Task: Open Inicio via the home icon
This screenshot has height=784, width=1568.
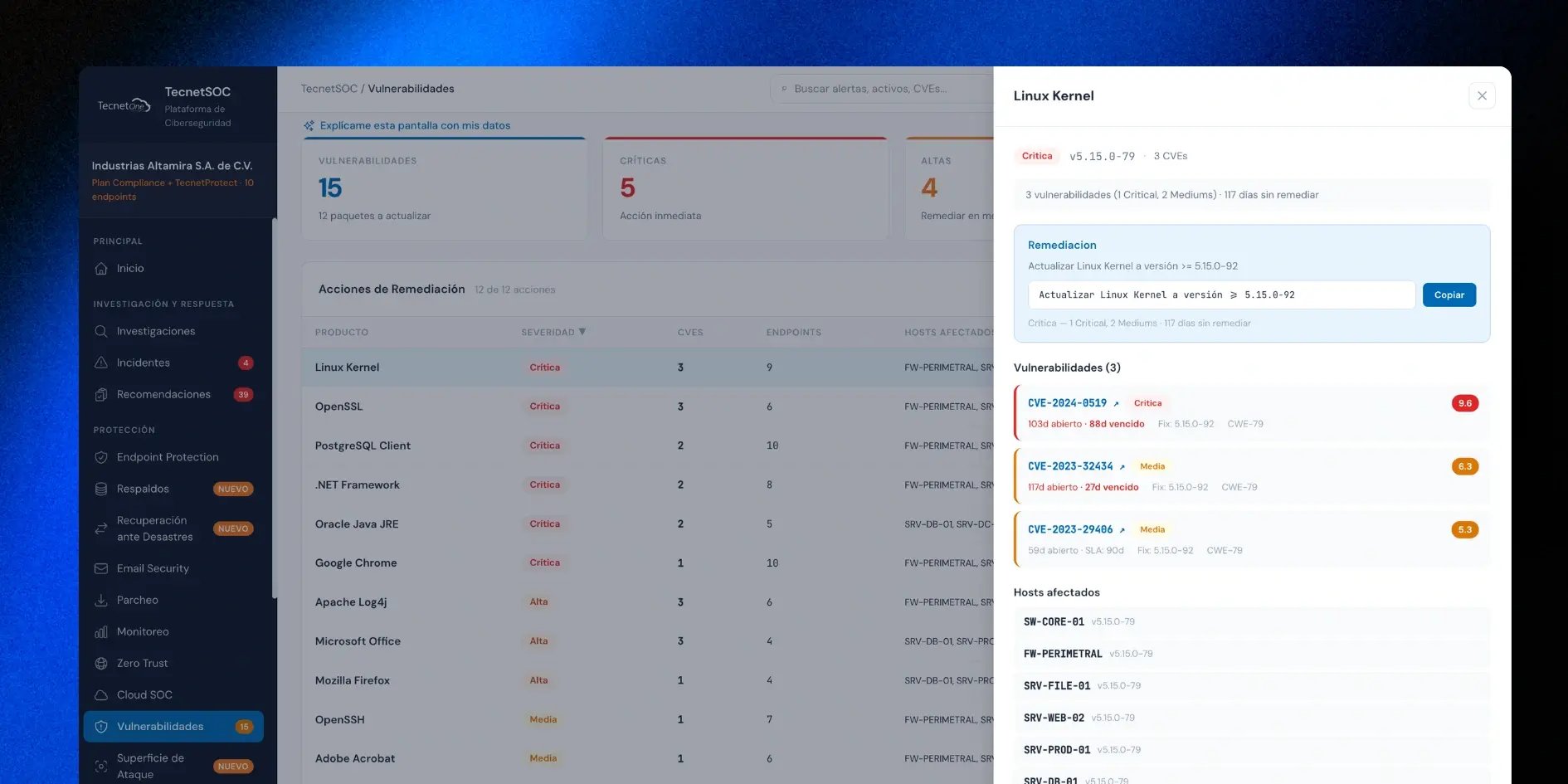Action: click(x=101, y=269)
